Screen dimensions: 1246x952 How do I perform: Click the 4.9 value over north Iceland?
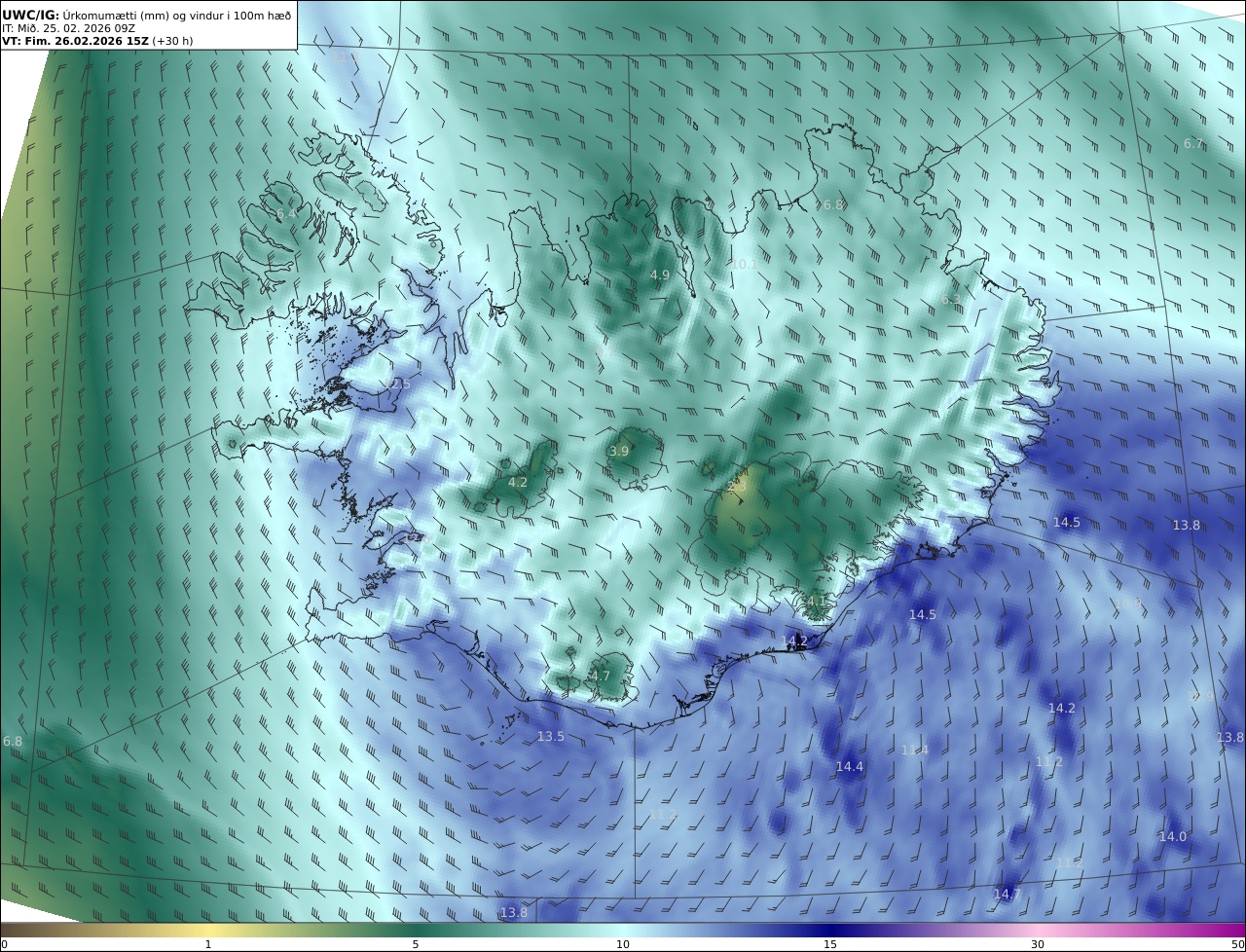click(x=660, y=275)
